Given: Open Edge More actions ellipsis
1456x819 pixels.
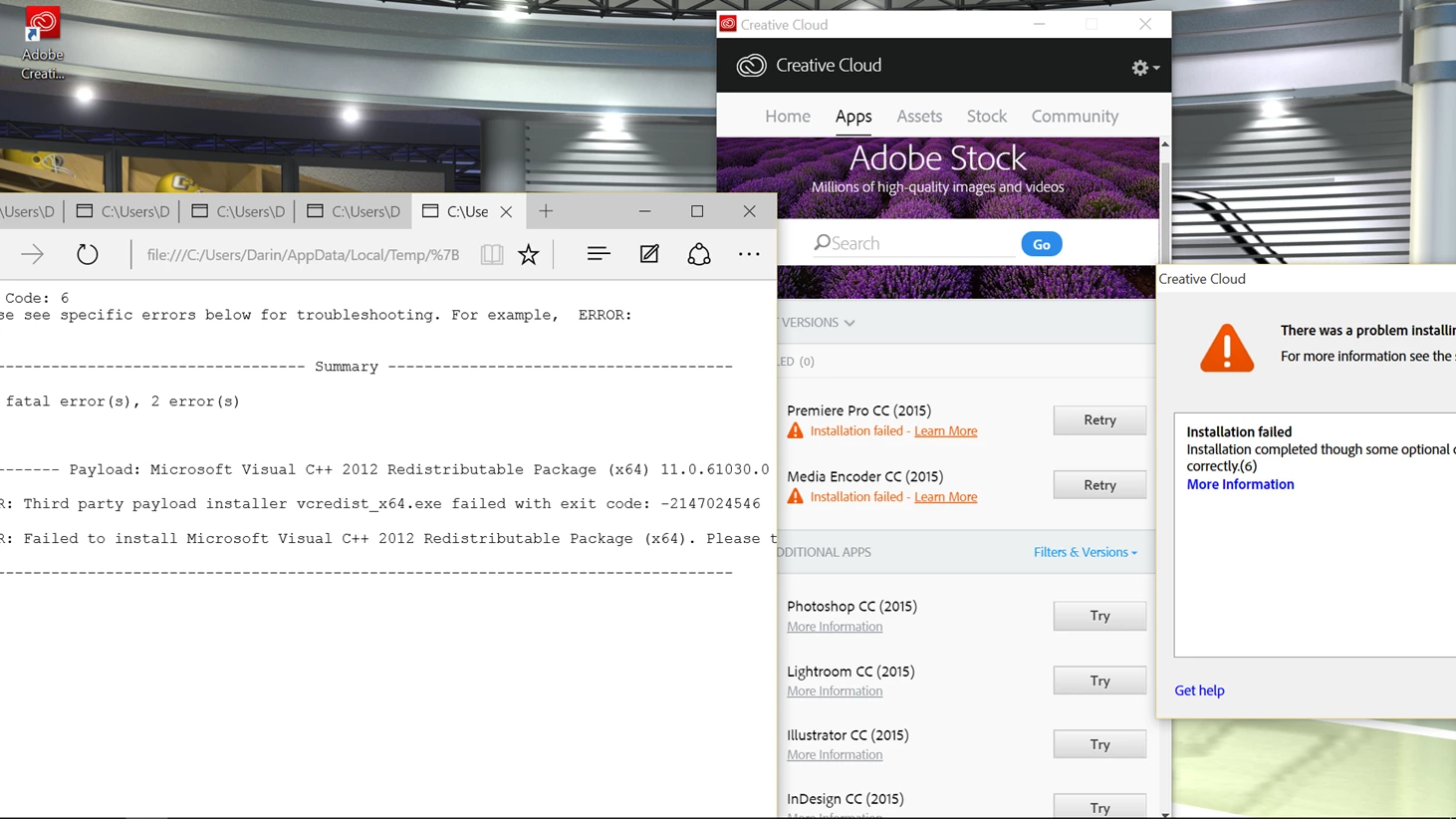Looking at the screenshot, I should 749,255.
